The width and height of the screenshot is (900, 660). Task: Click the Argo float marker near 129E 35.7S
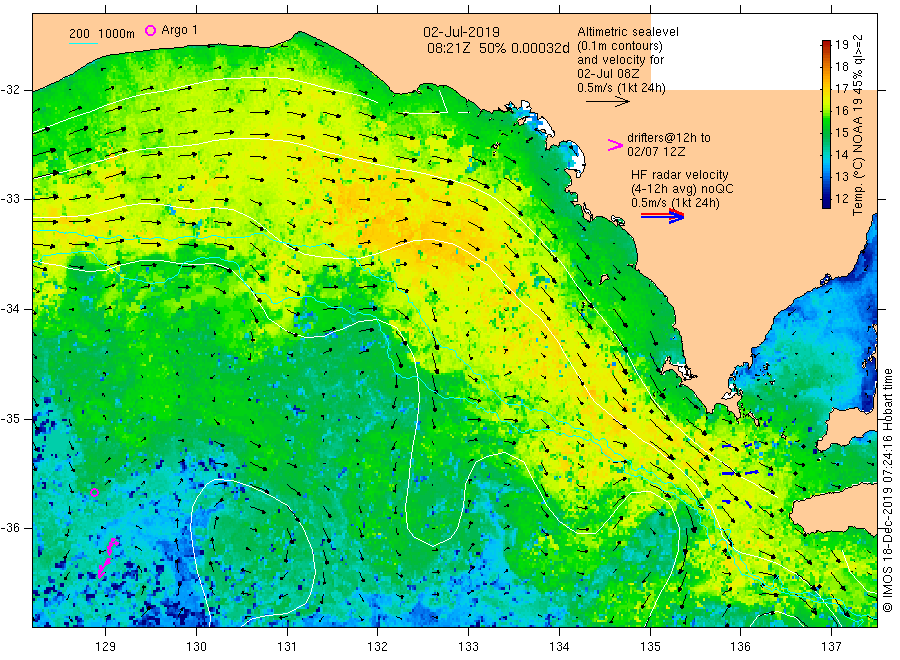[x=95, y=492]
